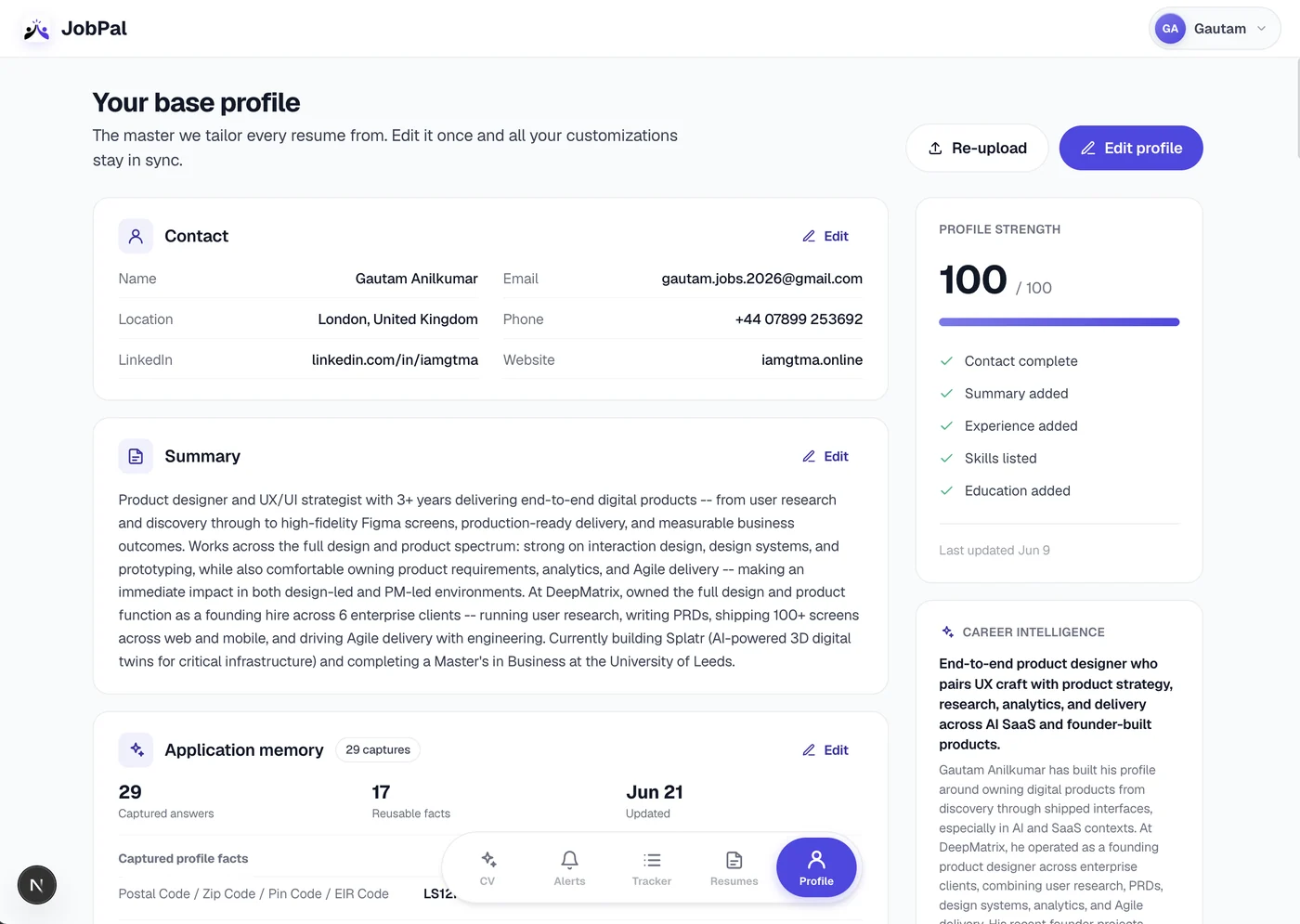Click the phone number +44 07899 253692

click(799, 319)
